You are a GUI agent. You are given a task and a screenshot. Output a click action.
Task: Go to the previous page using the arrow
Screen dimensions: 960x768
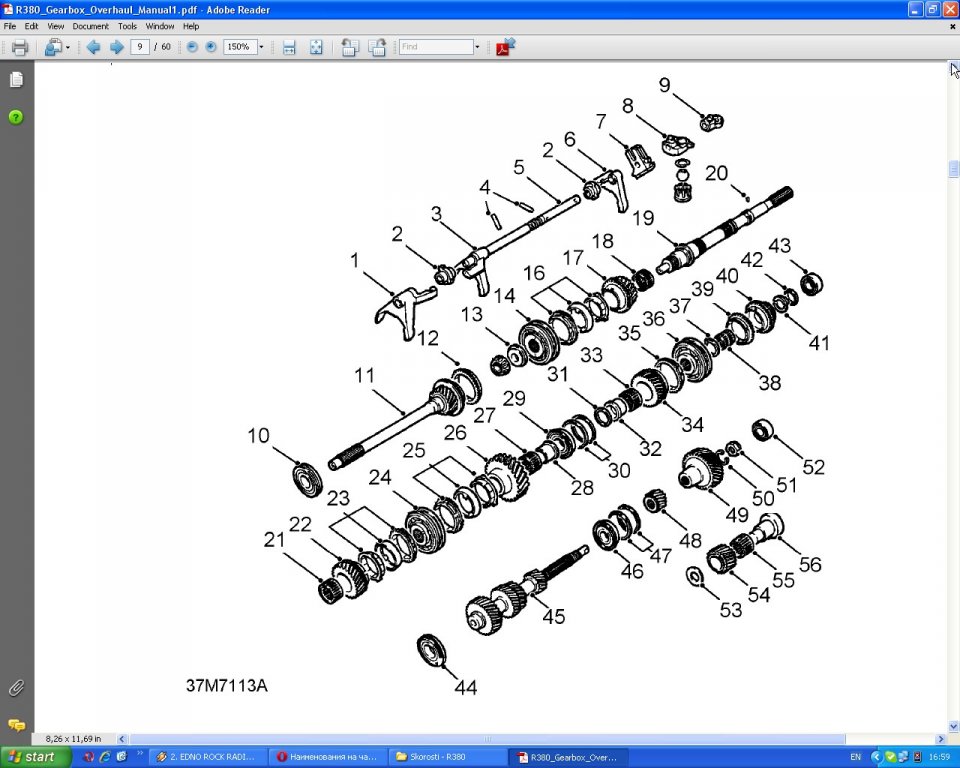click(x=93, y=47)
